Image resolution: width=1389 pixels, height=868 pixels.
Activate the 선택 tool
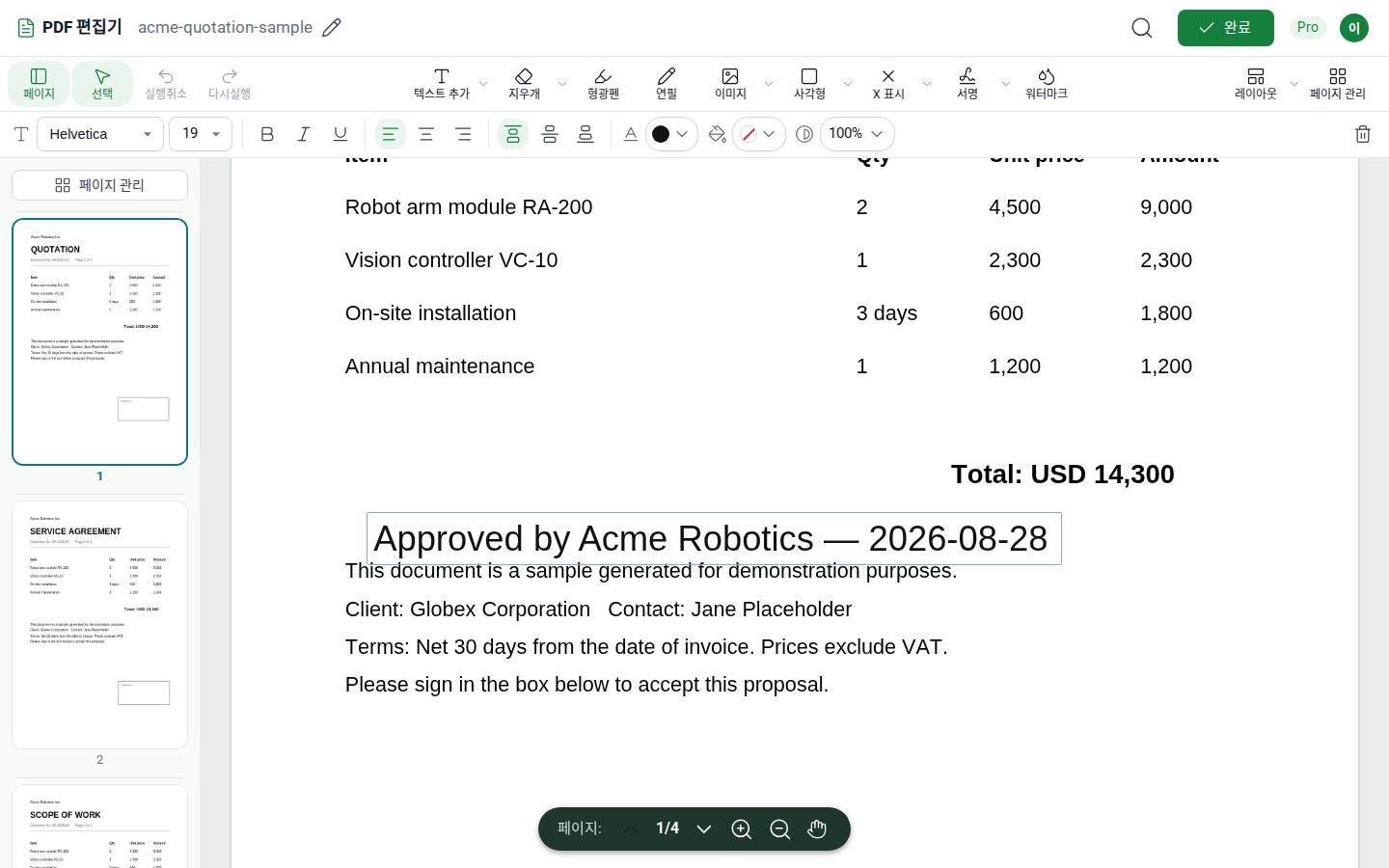pyautogui.click(x=102, y=84)
